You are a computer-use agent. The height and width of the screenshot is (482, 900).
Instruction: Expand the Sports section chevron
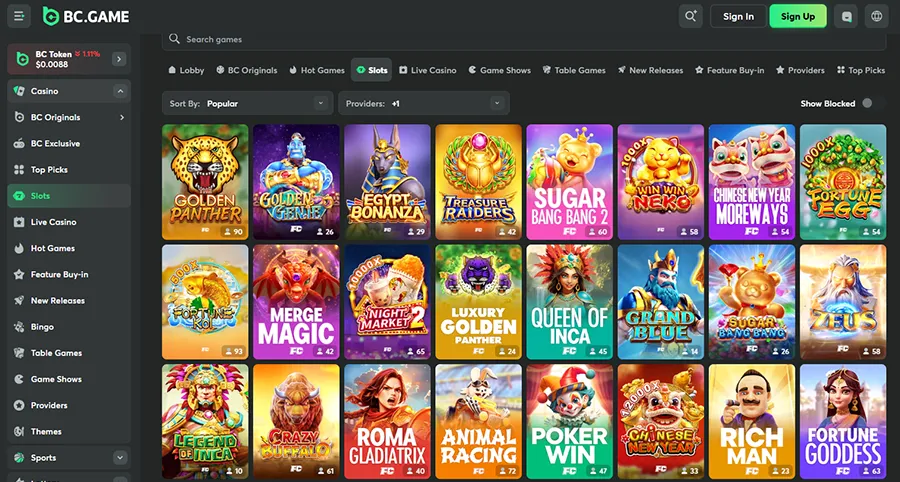point(120,458)
